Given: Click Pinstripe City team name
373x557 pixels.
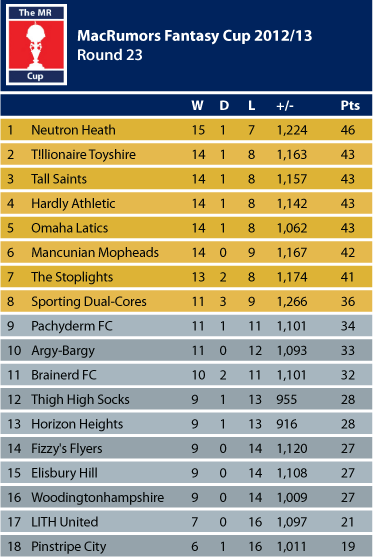Looking at the screenshot, I should [x=69, y=547].
